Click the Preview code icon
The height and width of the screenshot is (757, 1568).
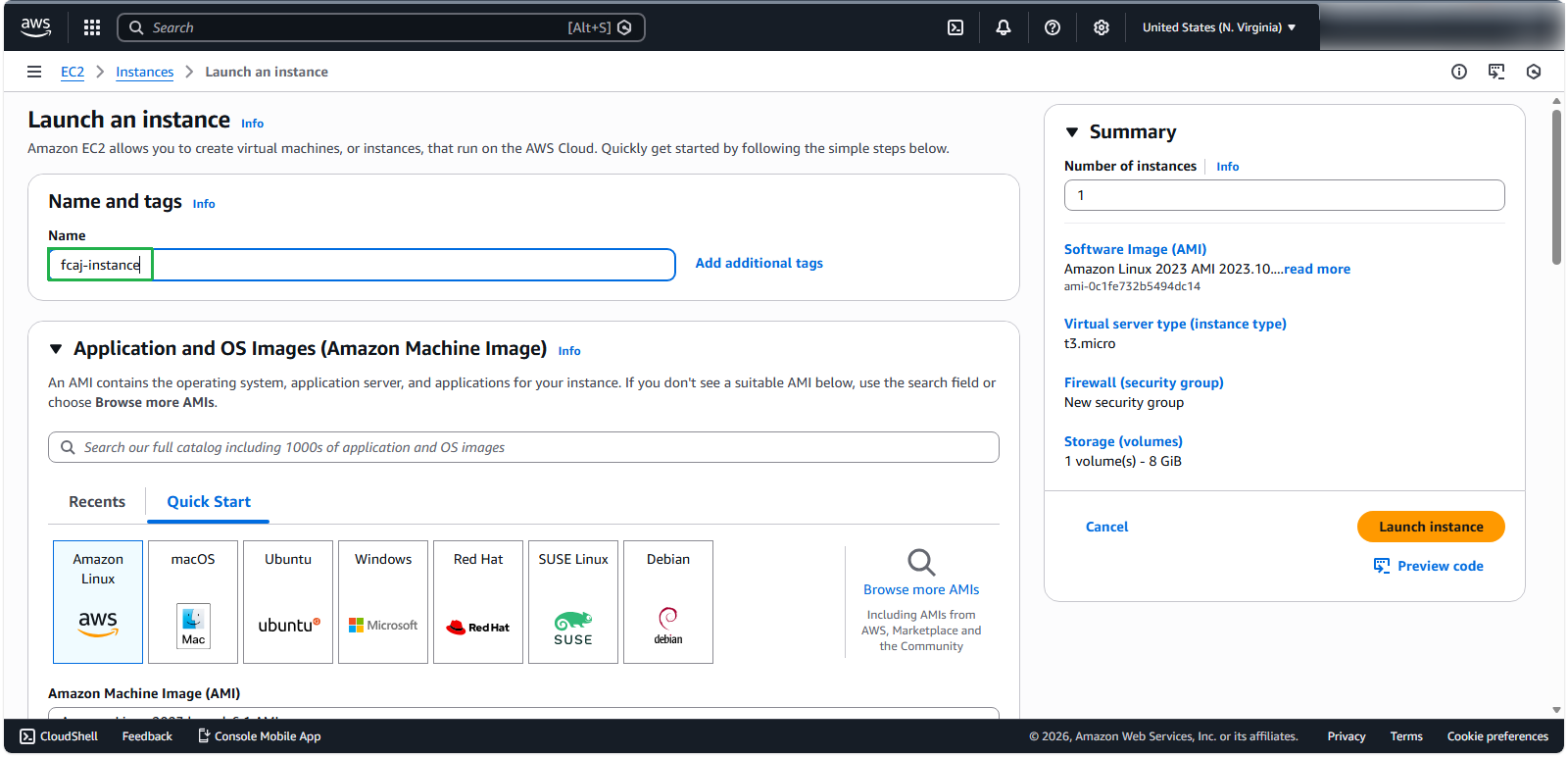[1382, 566]
